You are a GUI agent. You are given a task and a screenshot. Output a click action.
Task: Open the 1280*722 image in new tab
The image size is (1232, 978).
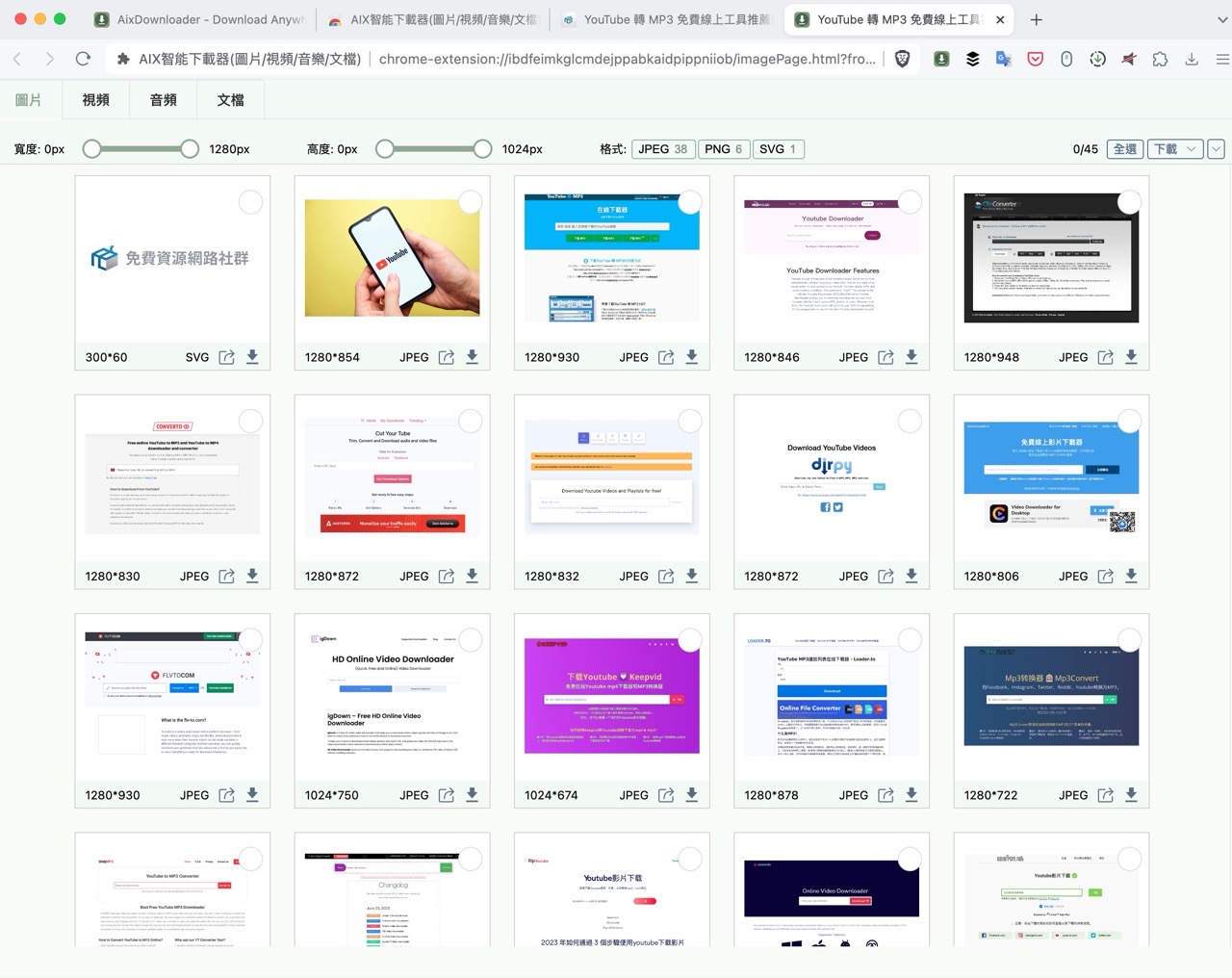(x=1105, y=795)
